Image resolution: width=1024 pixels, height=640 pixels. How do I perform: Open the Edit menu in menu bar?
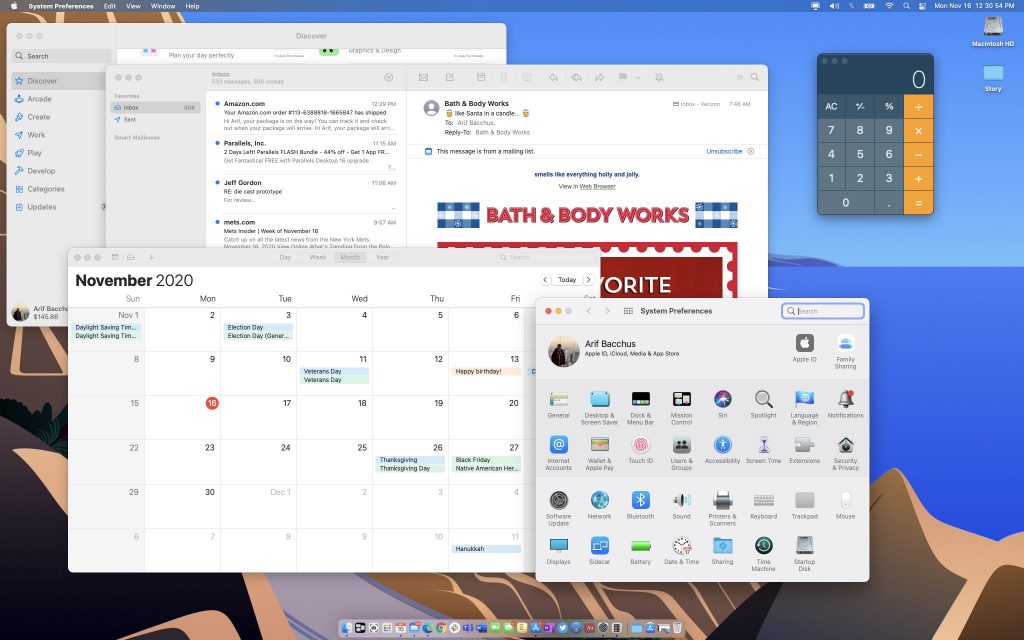click(110, 6)
